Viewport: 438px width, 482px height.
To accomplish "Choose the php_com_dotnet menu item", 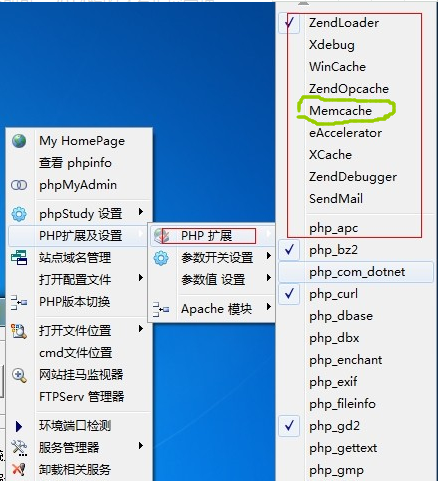I will click(356, 272).
